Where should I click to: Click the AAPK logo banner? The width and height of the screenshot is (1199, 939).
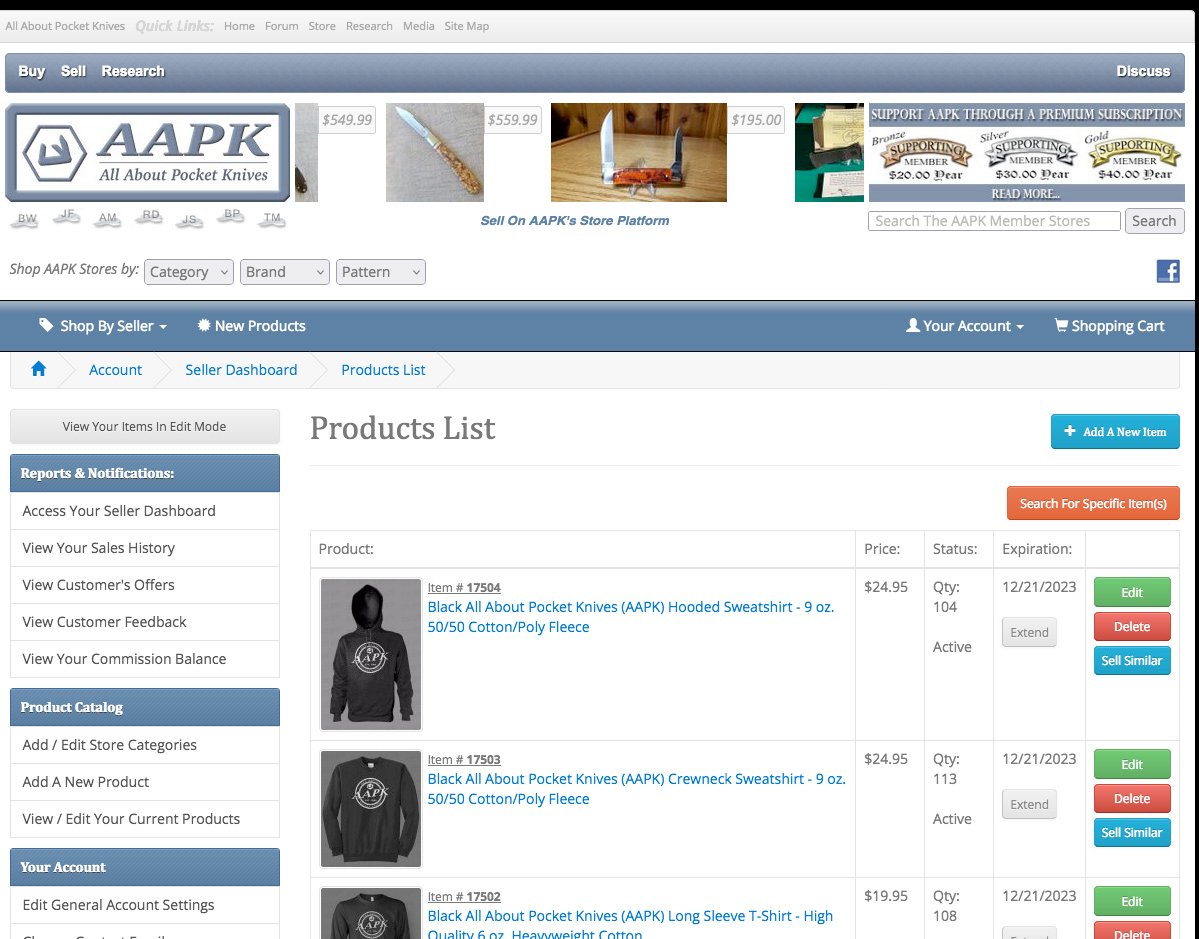coord(148,152)
